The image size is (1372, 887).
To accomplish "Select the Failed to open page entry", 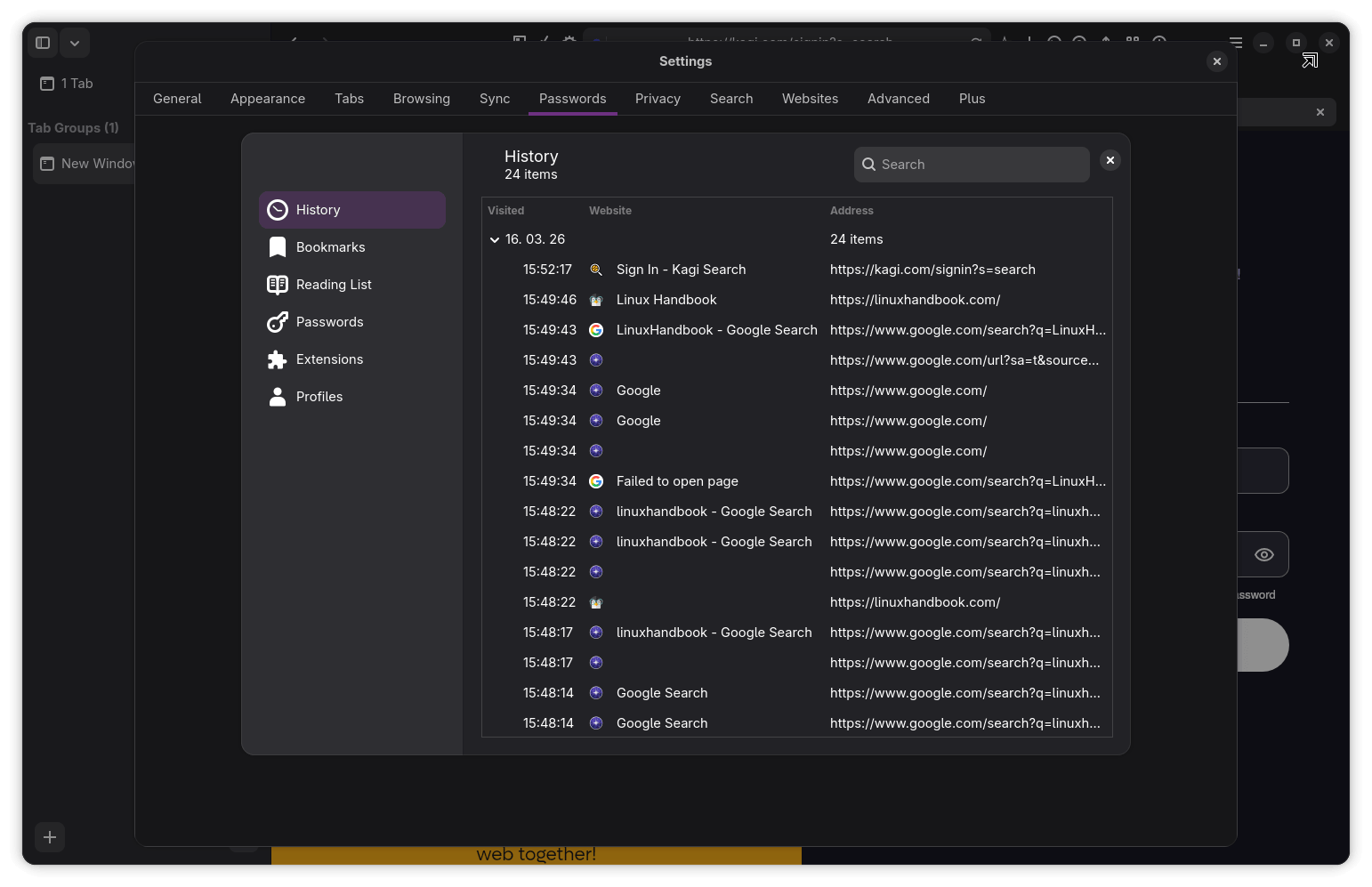I will point(677,481).
